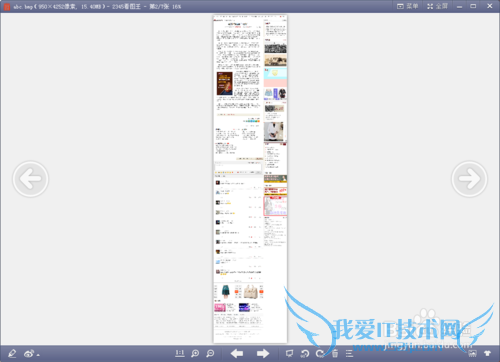500x362 pixels.
Task: Click the displayed webpage screenshot image
Action: click(250, 179)
